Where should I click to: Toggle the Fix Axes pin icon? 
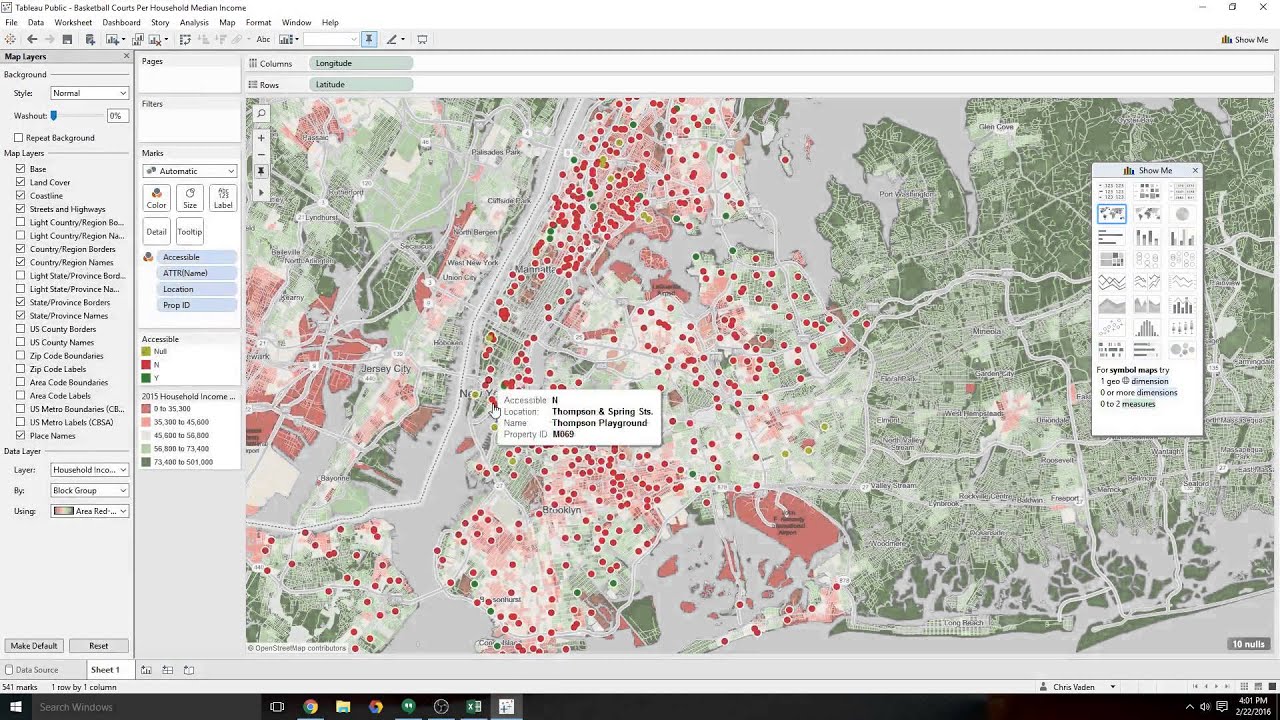pyautogui.click(x=369, y=39)
